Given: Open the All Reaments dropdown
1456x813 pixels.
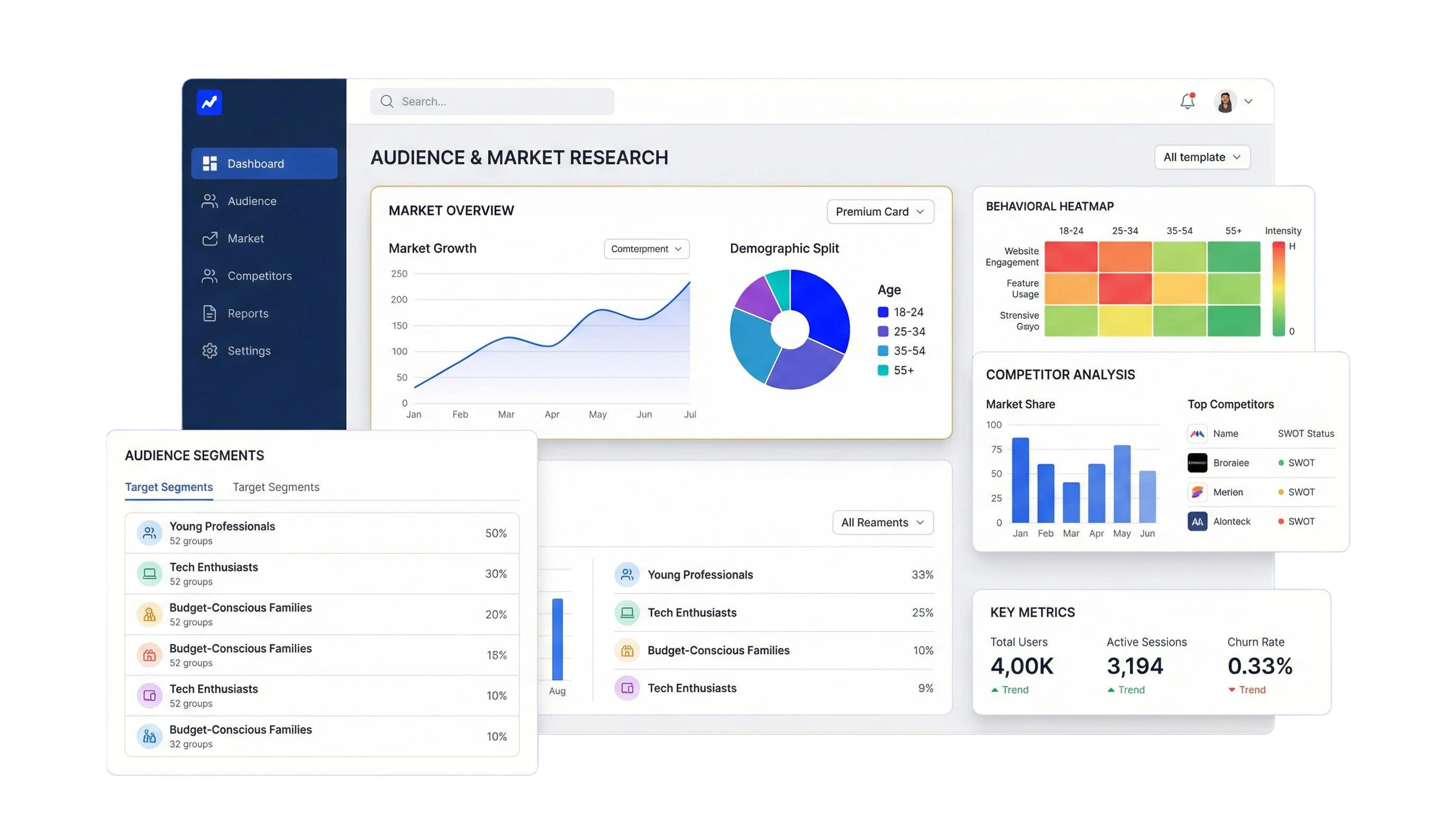Looking at the screenshot, I should [x=882, y=522].
